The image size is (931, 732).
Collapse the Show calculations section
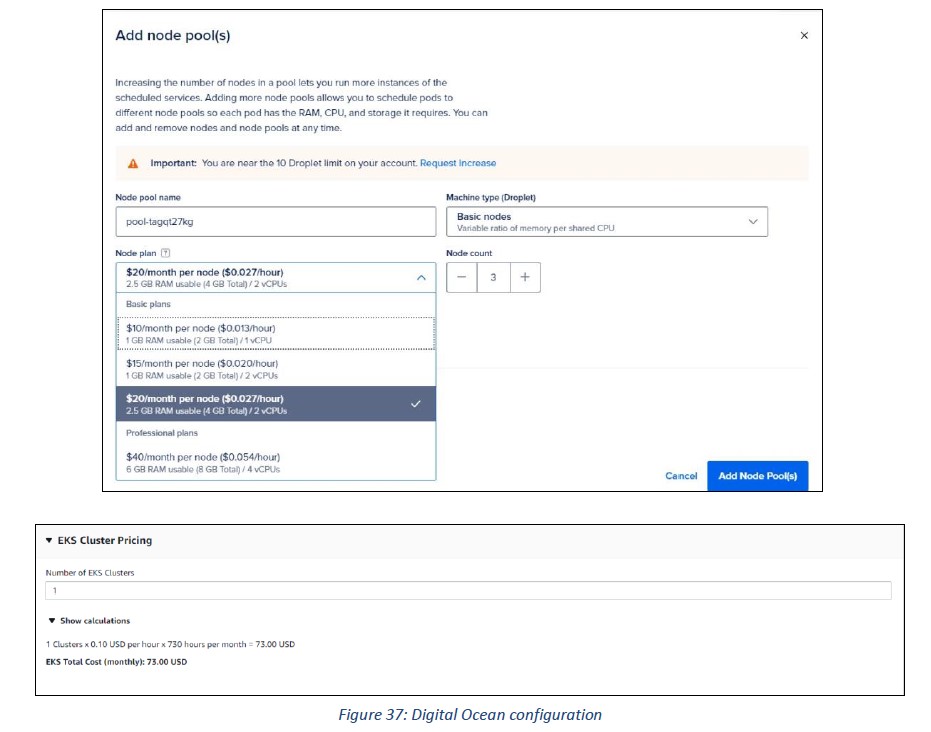(x=52, y=620)
